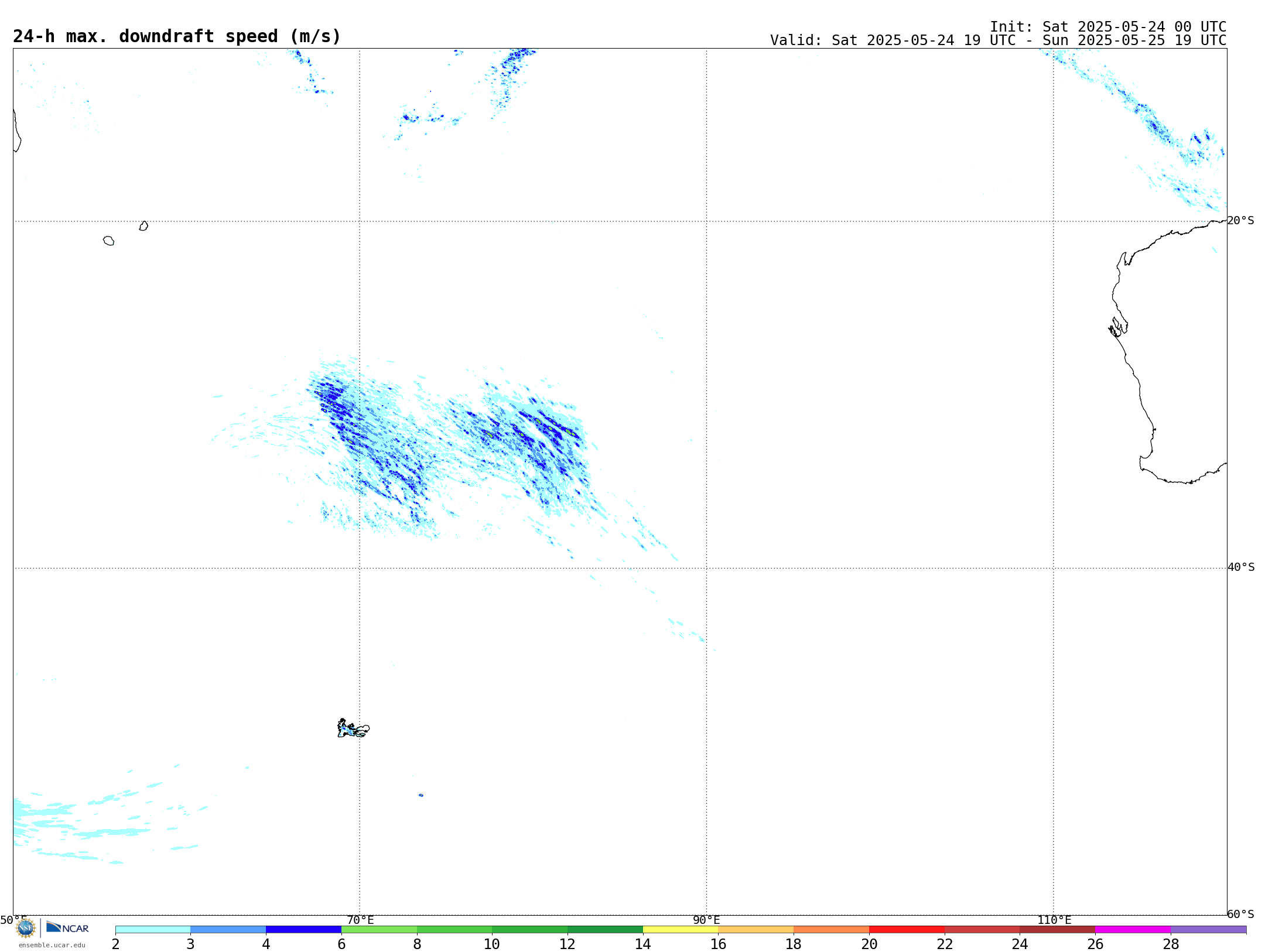Click the colorbar tick label '20'
This screenshot has height=952, width=1265.
click(869, 944)
